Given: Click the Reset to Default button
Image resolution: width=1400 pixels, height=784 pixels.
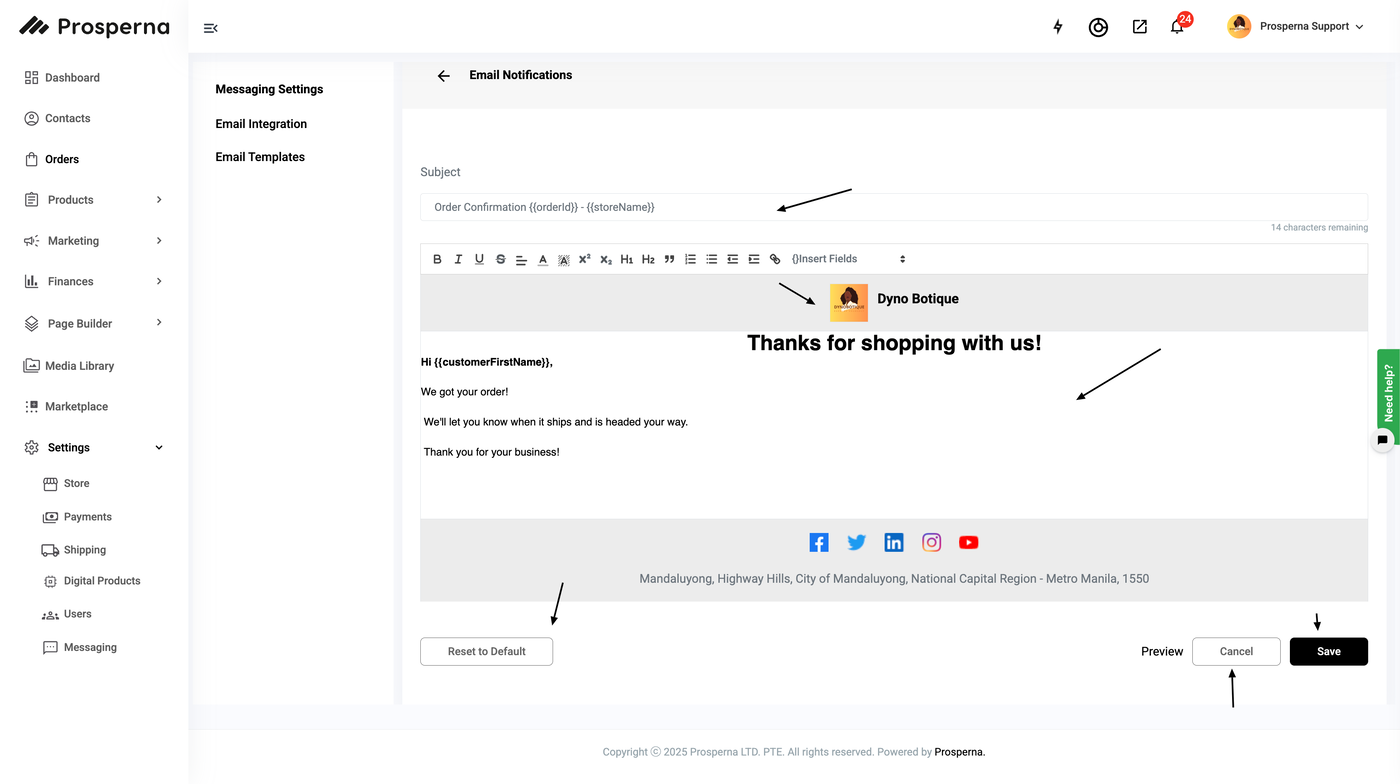Looking at the screenshot, I should pyautogui.click(x=486, y=651).
